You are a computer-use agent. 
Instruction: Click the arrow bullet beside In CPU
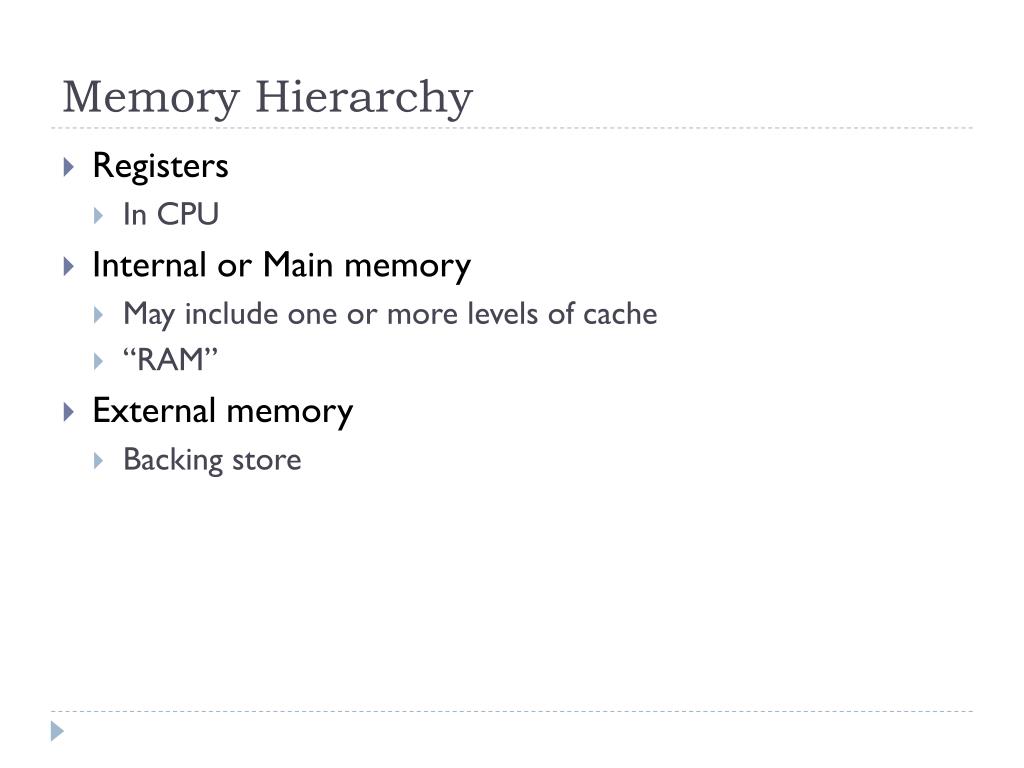pyautogui.click(x=99, y=216)
